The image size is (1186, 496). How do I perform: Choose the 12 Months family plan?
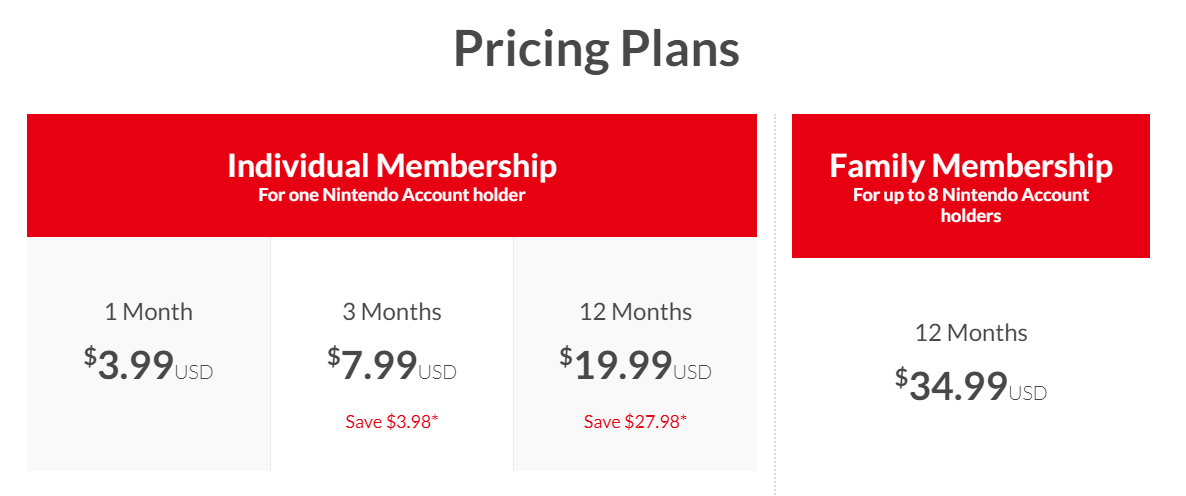[x=970, y=364]
